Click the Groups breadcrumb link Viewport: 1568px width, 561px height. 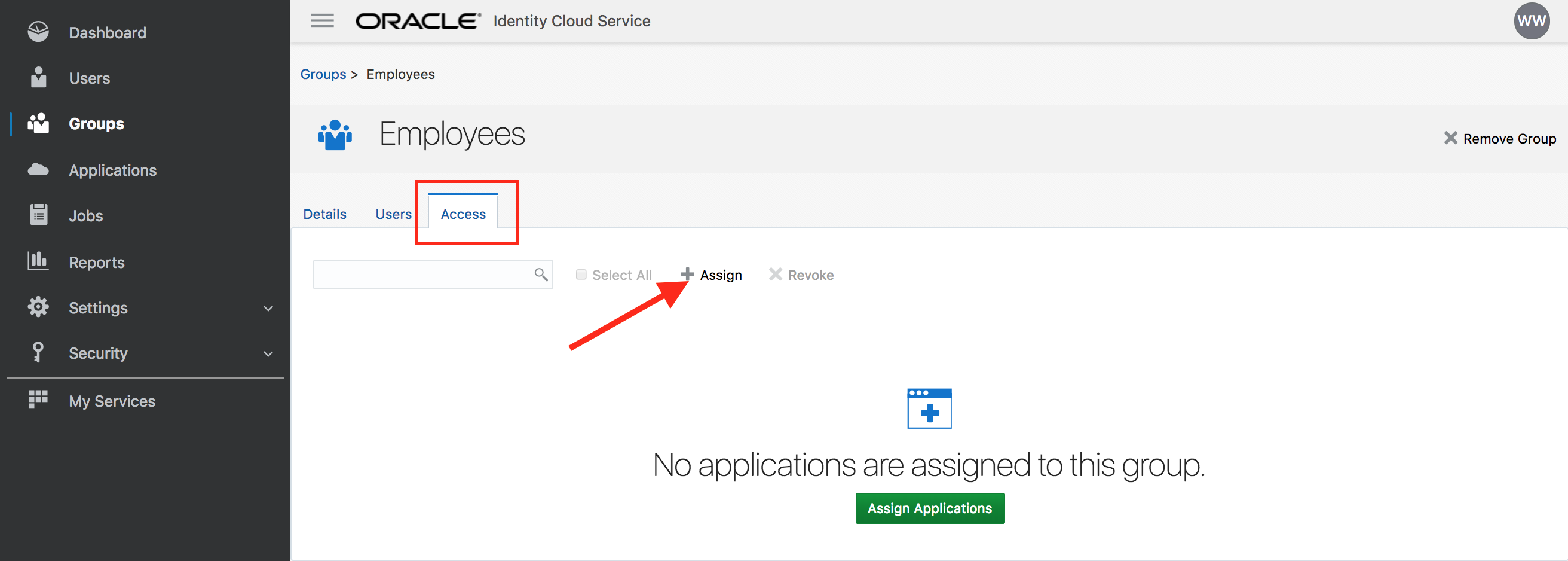click(x=323, y=74)
